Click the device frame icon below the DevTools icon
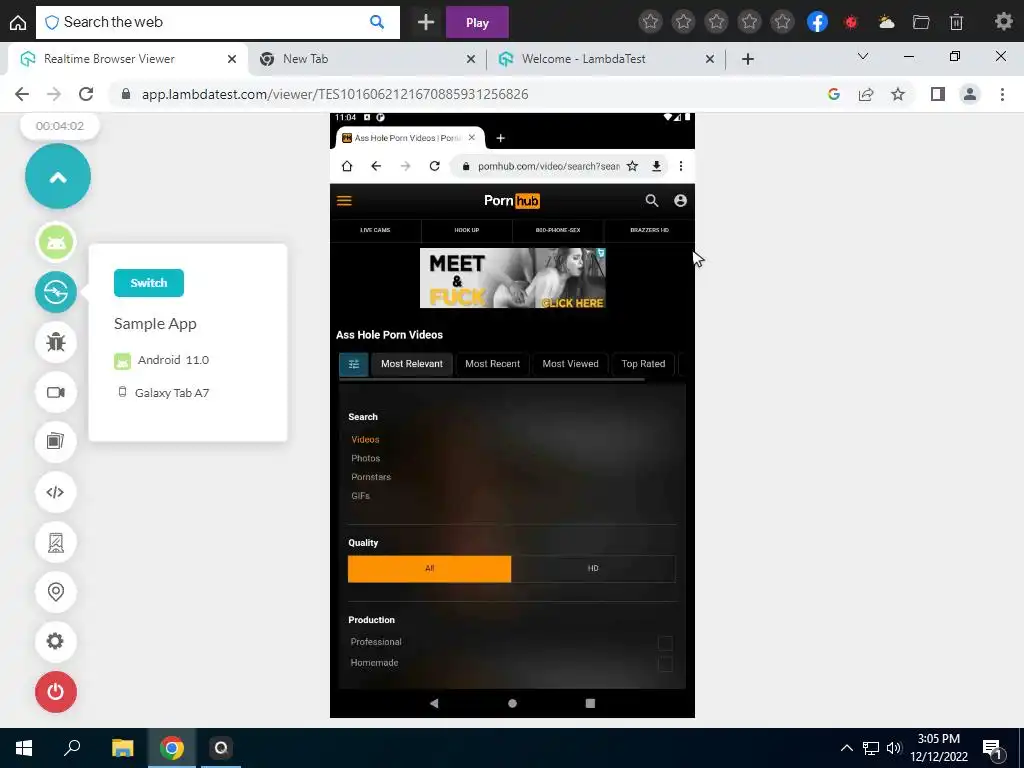This screenshot has width=1024, height=768. pos(56,542)
